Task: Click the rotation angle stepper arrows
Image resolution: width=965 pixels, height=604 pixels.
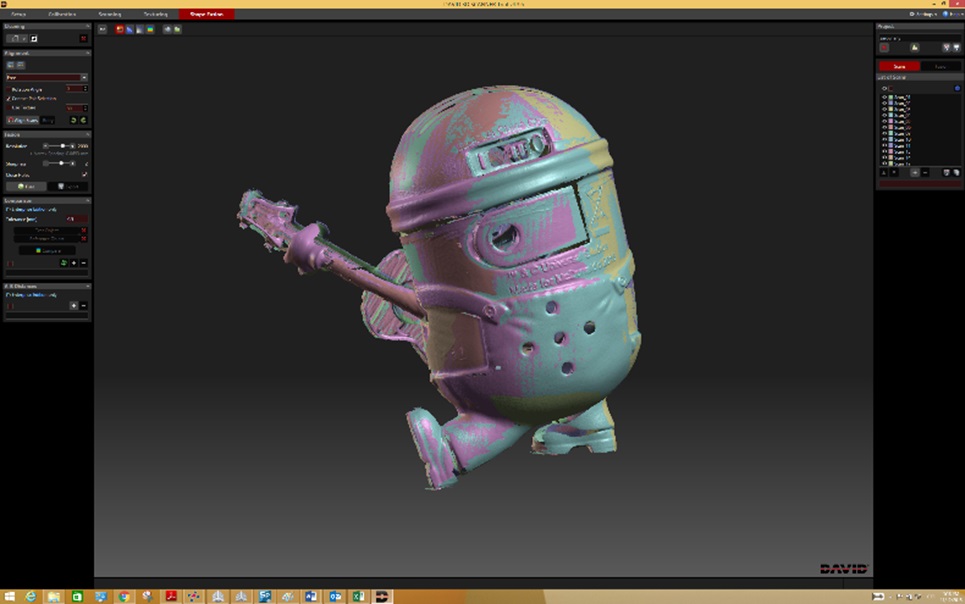Action: point(86,89)
